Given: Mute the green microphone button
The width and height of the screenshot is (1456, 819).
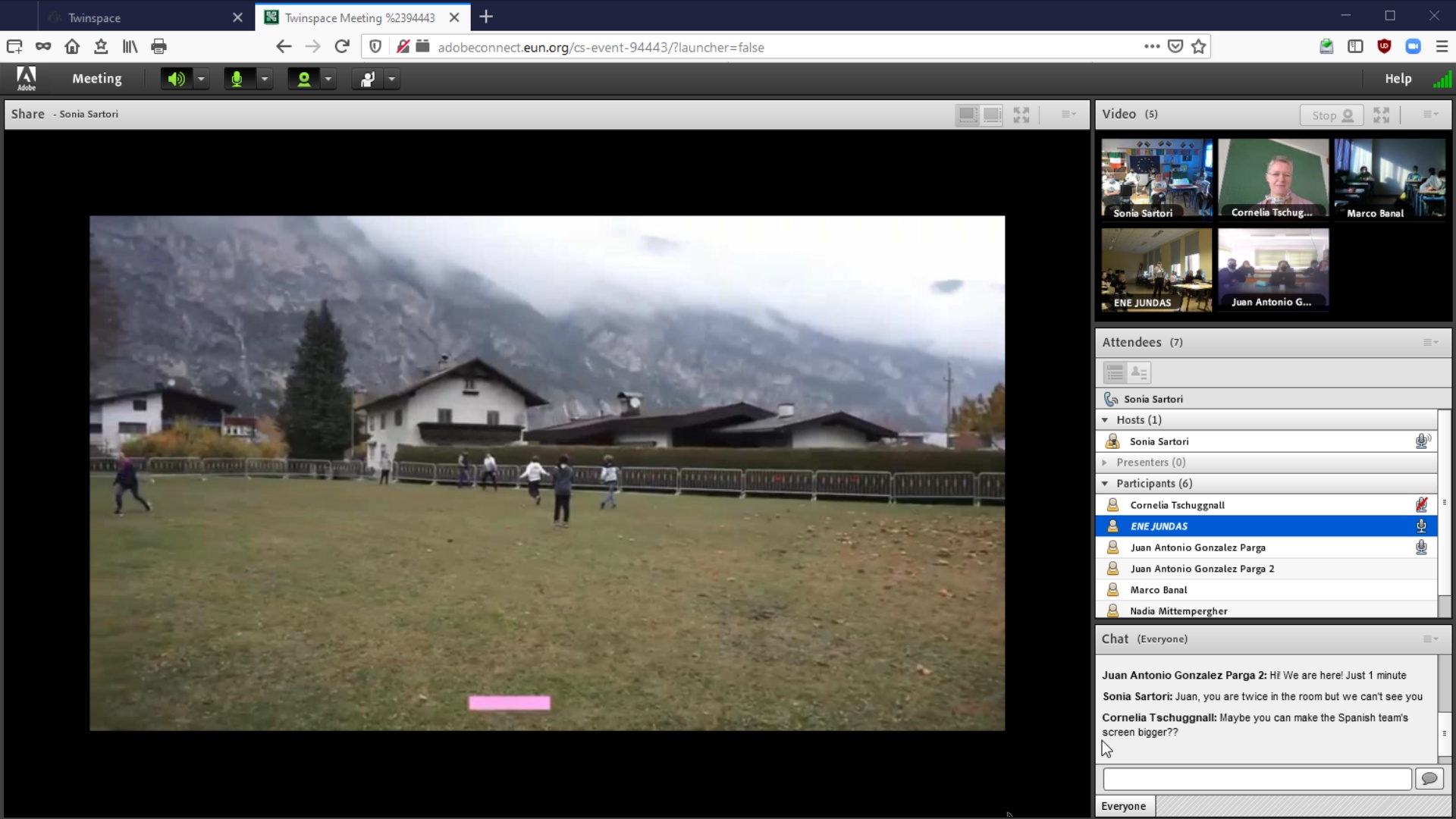Looking at the screenshot, I should click(x=237, y=79).
